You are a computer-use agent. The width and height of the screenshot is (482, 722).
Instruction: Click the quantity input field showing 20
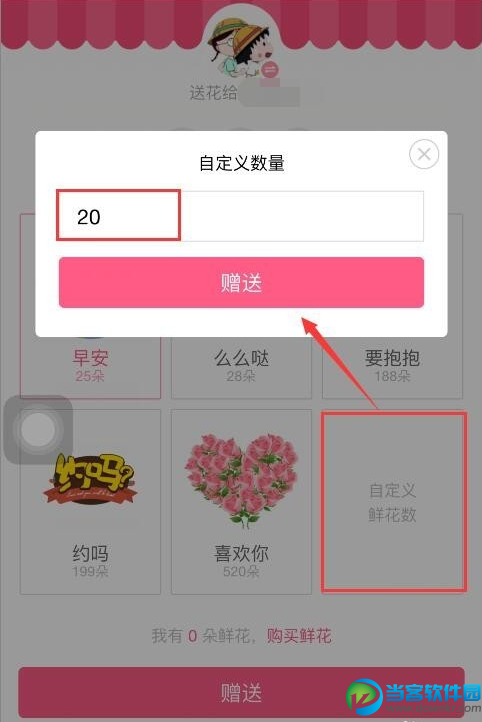pos(241,216)
